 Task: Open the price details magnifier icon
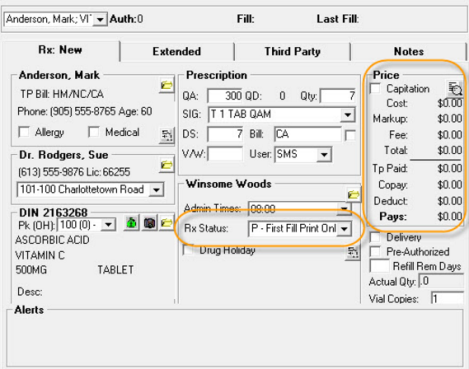click(x=455, y=89)
